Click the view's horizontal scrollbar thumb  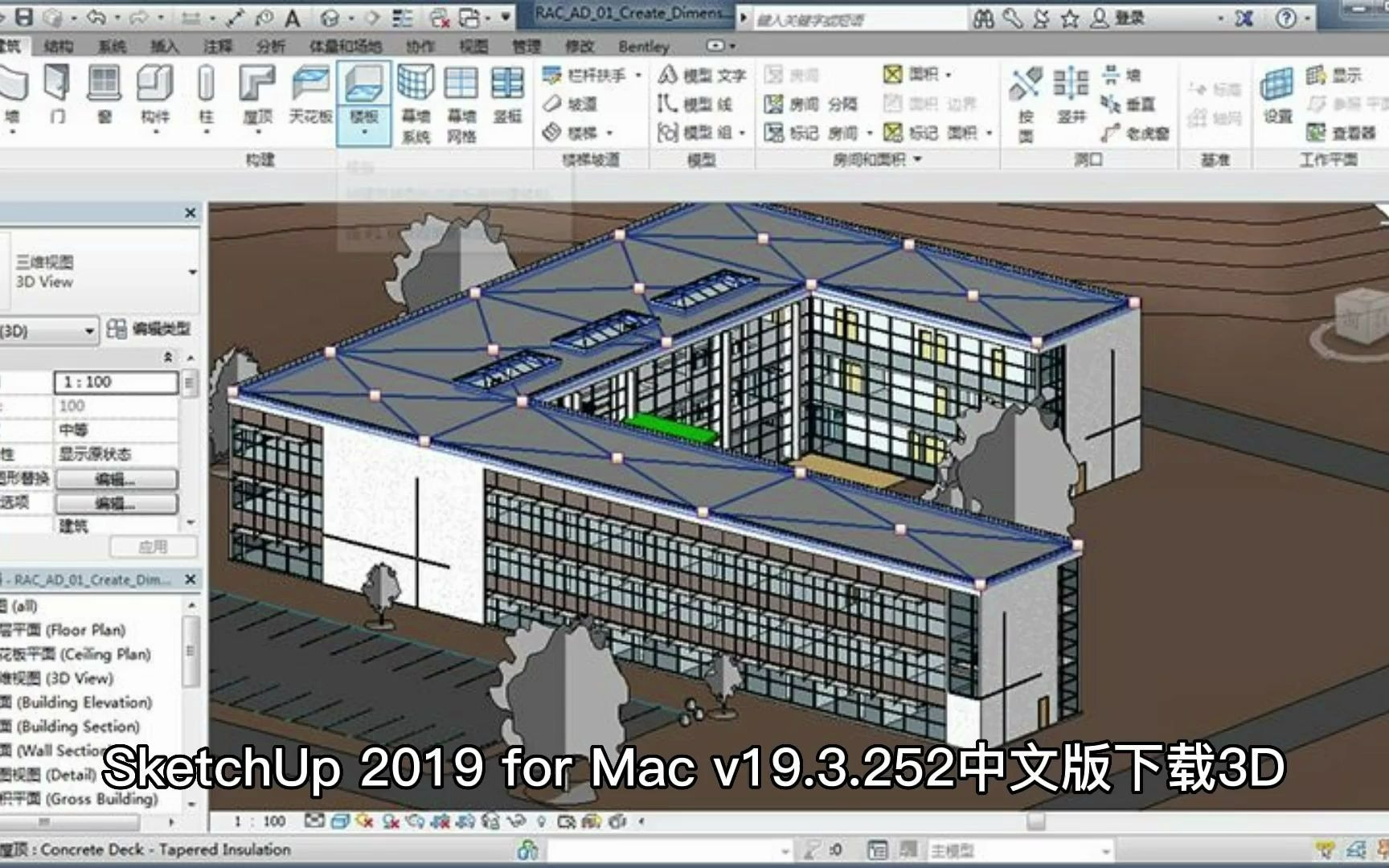[x=1035, y=821]
